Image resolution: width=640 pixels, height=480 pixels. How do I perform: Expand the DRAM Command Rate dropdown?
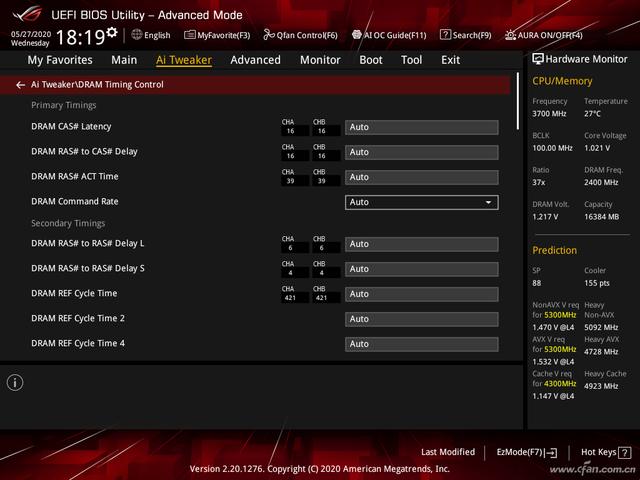[x=422, y=202]
